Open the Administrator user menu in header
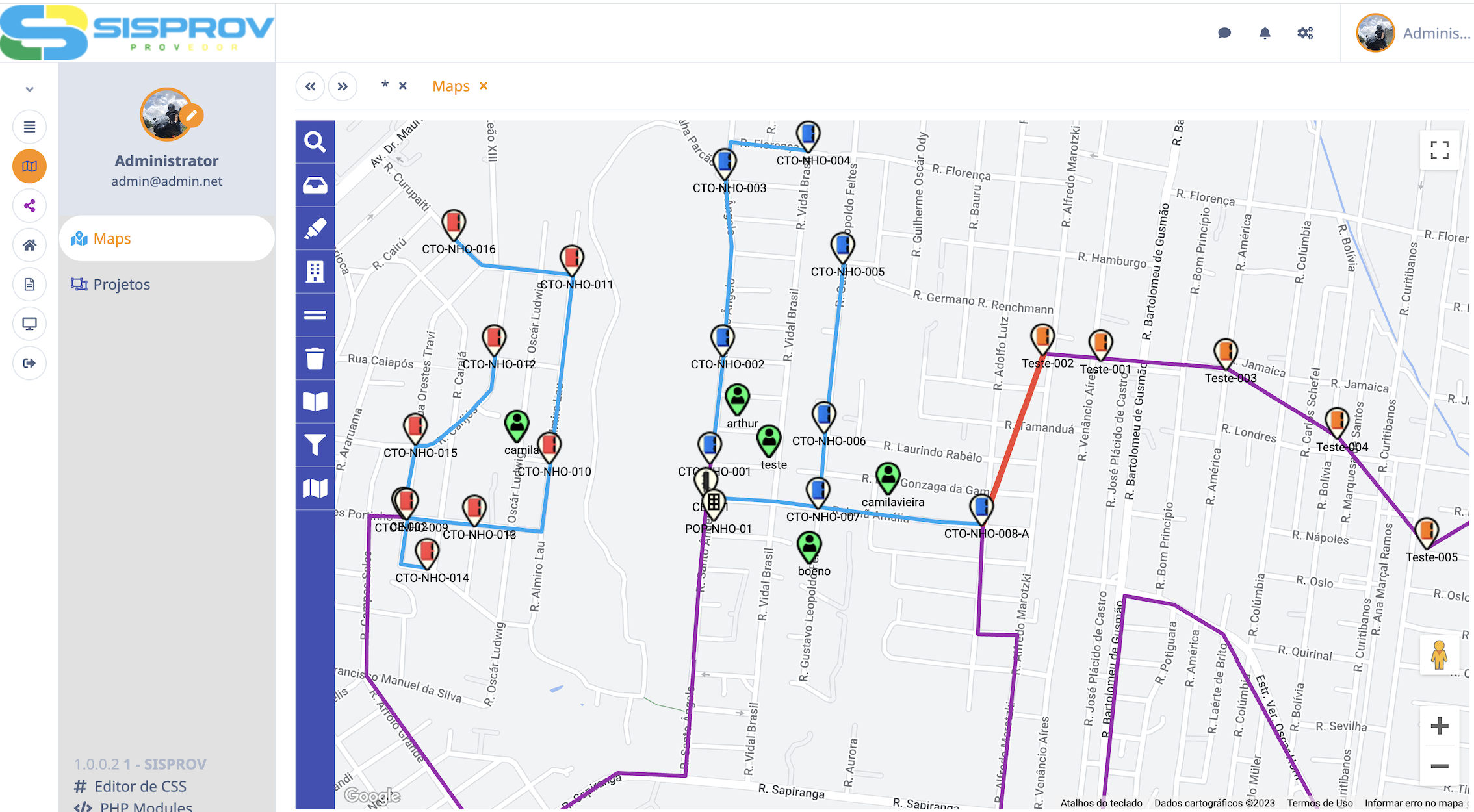Image resolution: width=1474 pixels, height=812 pixels. pyautogui.click(x=1414, y=33)
